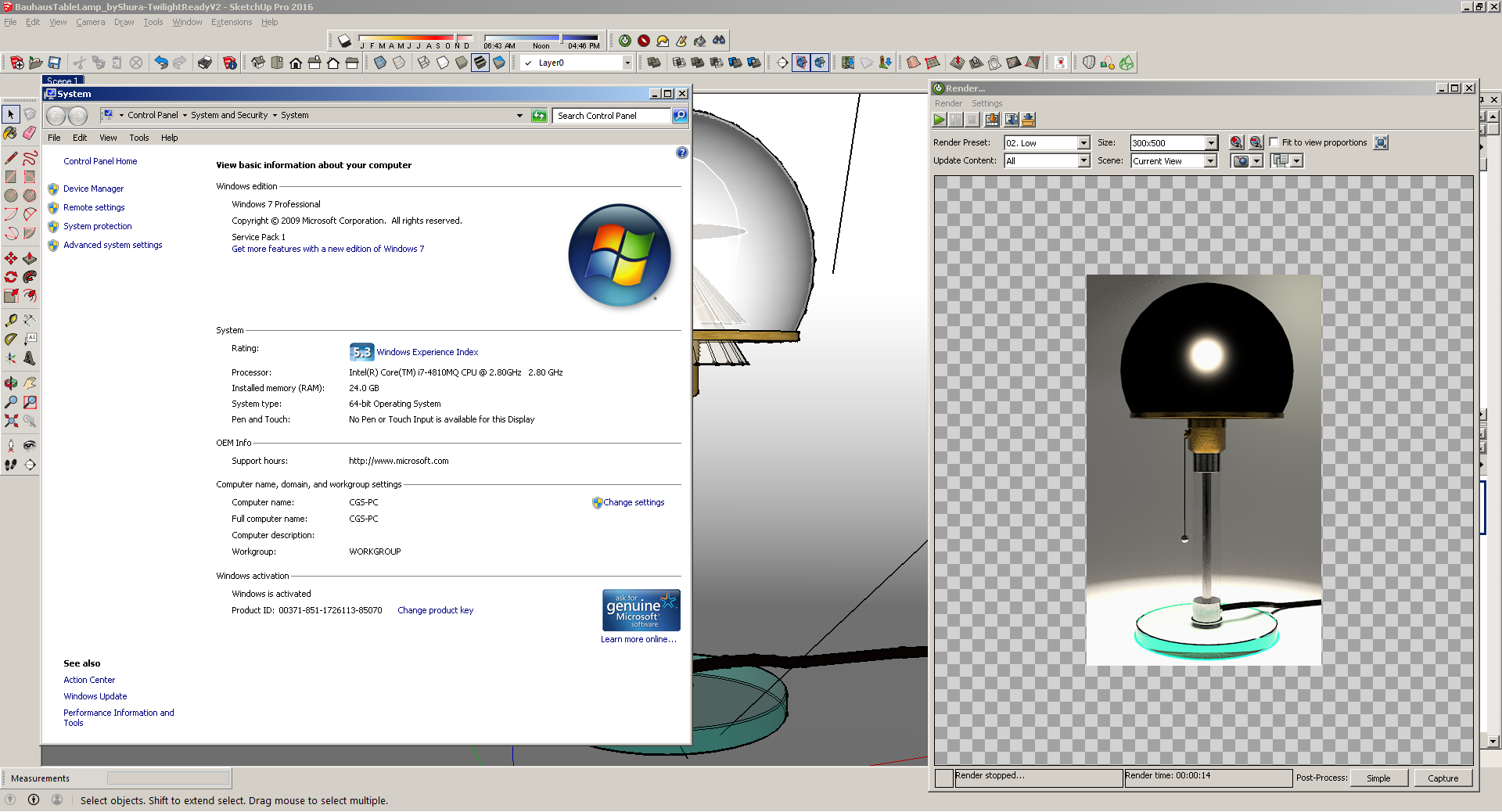The image size is (1502, 812).
Task: Open Advanced system settings
Action: [x=113, y=245]
